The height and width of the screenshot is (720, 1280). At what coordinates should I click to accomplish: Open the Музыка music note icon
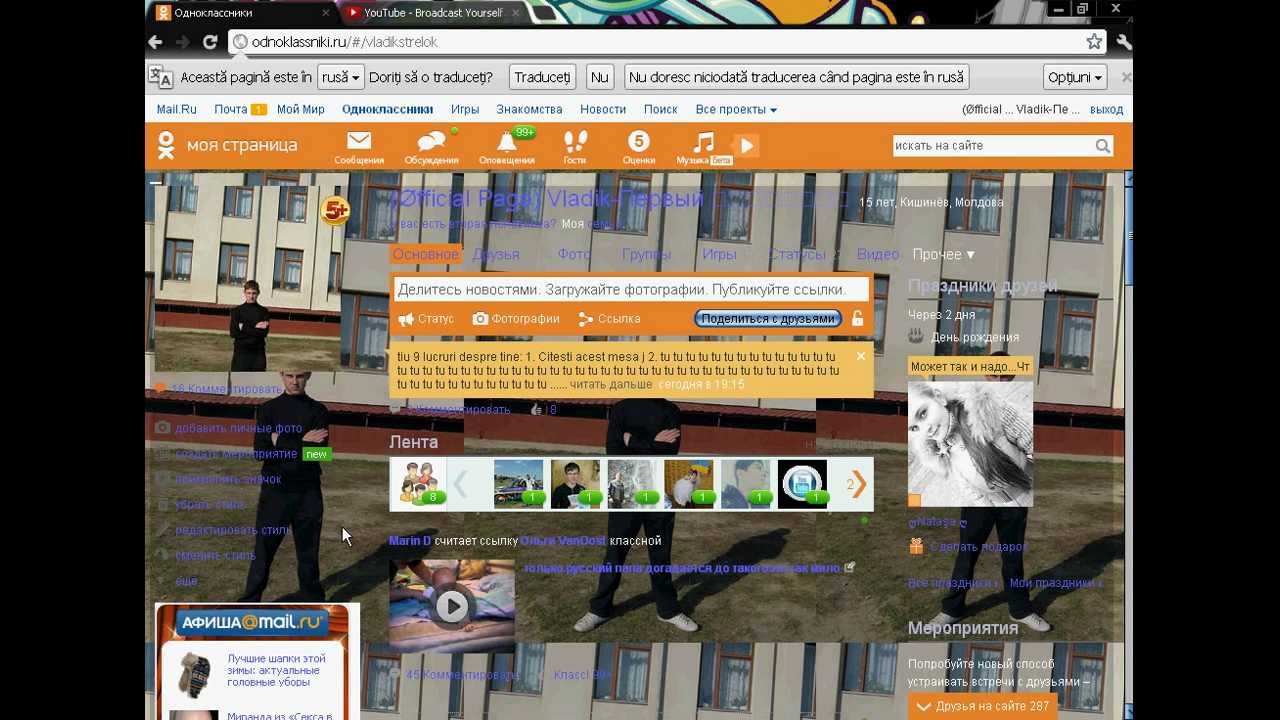tap(705, 142)
